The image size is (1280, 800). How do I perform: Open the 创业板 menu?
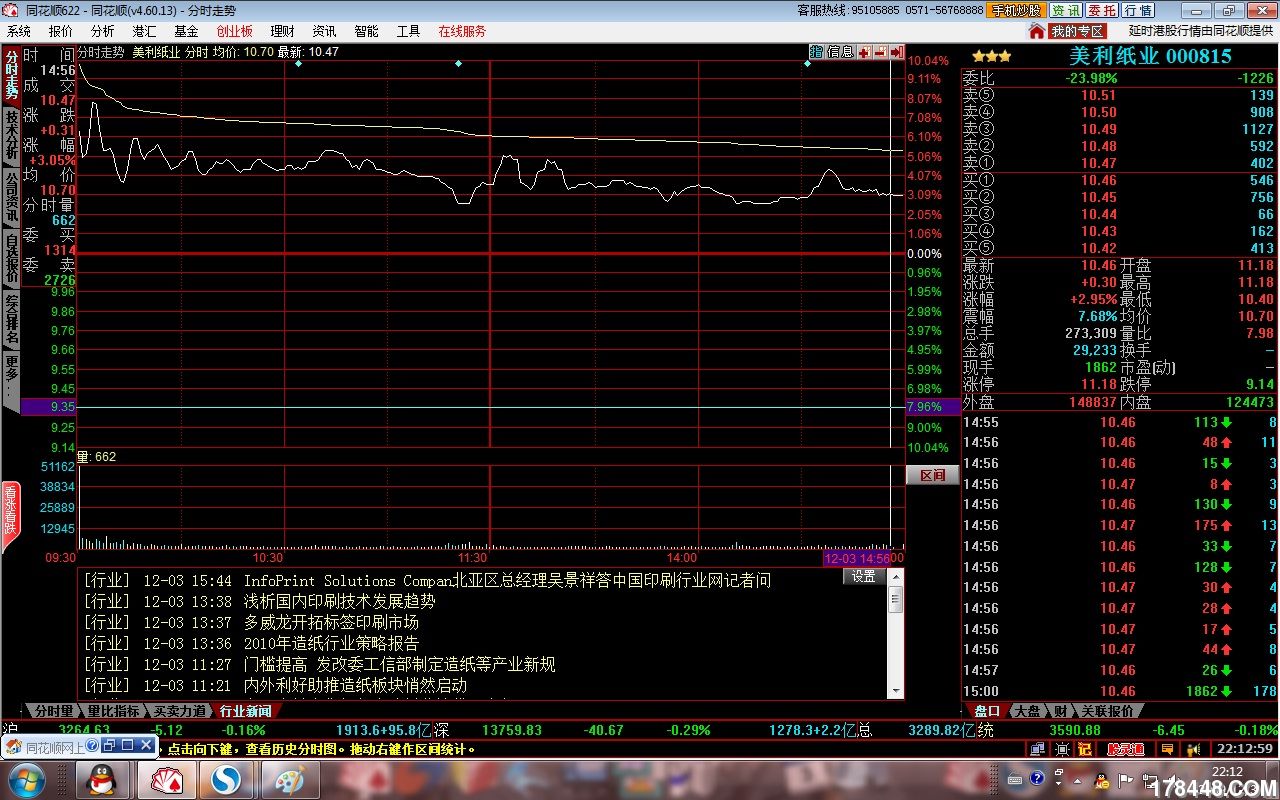pos(235,31)
